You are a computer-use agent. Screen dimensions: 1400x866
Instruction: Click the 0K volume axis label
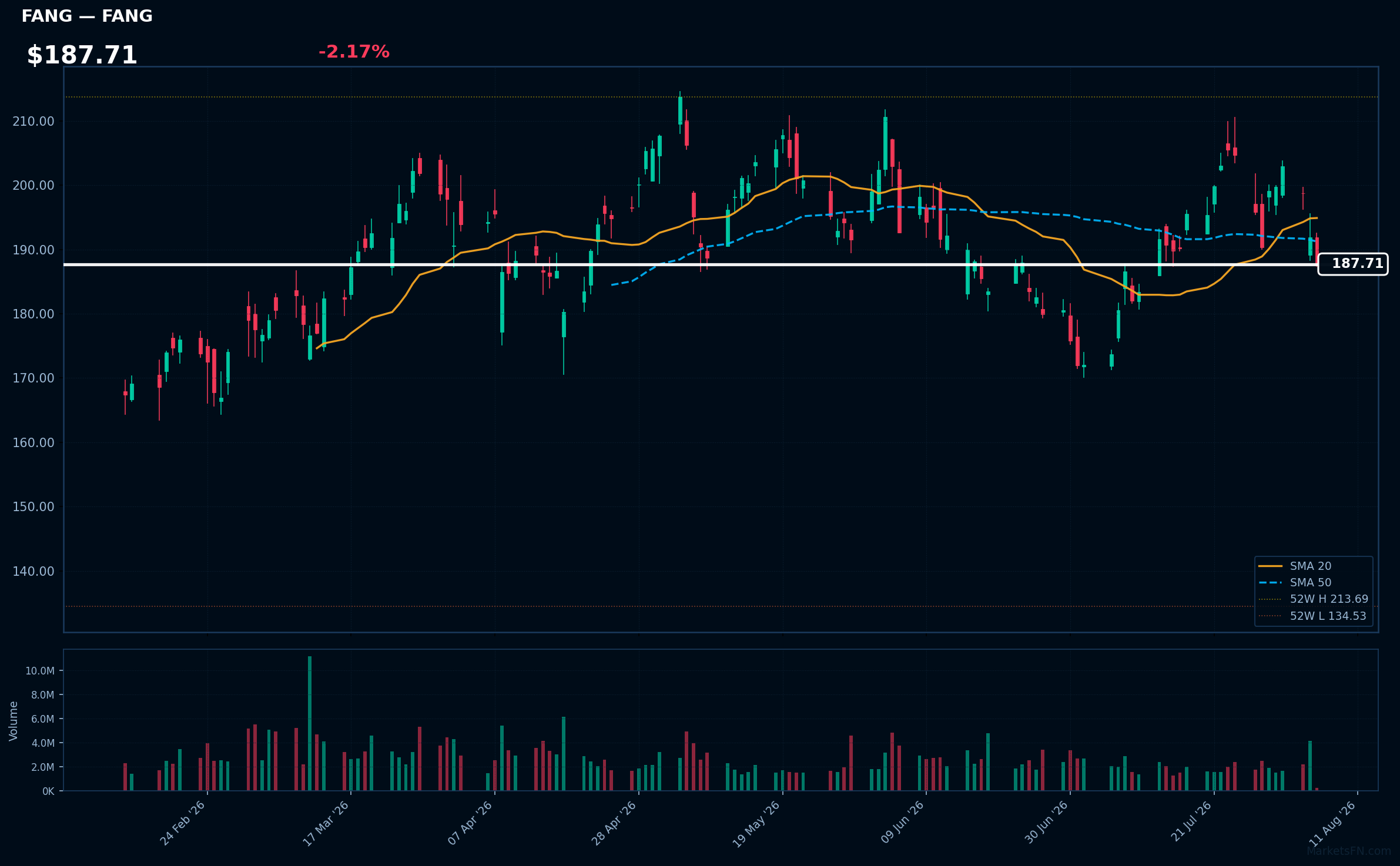pyautogui.click(x=48, y=791)
